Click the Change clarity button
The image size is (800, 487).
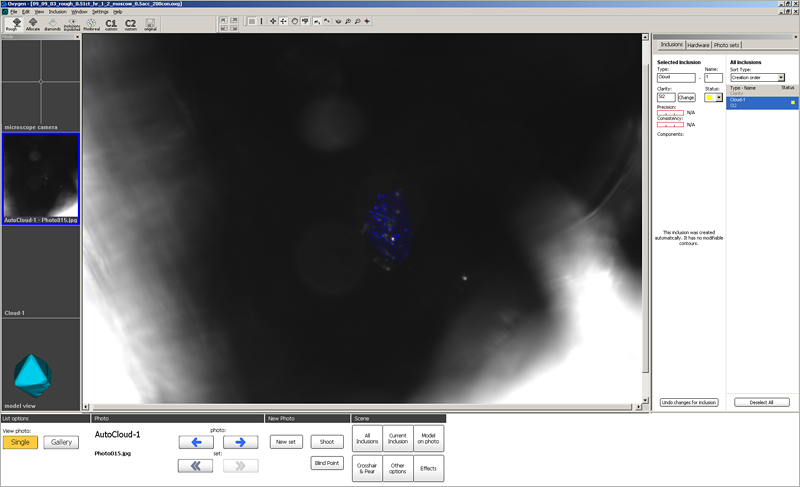(x=687, y=97)
